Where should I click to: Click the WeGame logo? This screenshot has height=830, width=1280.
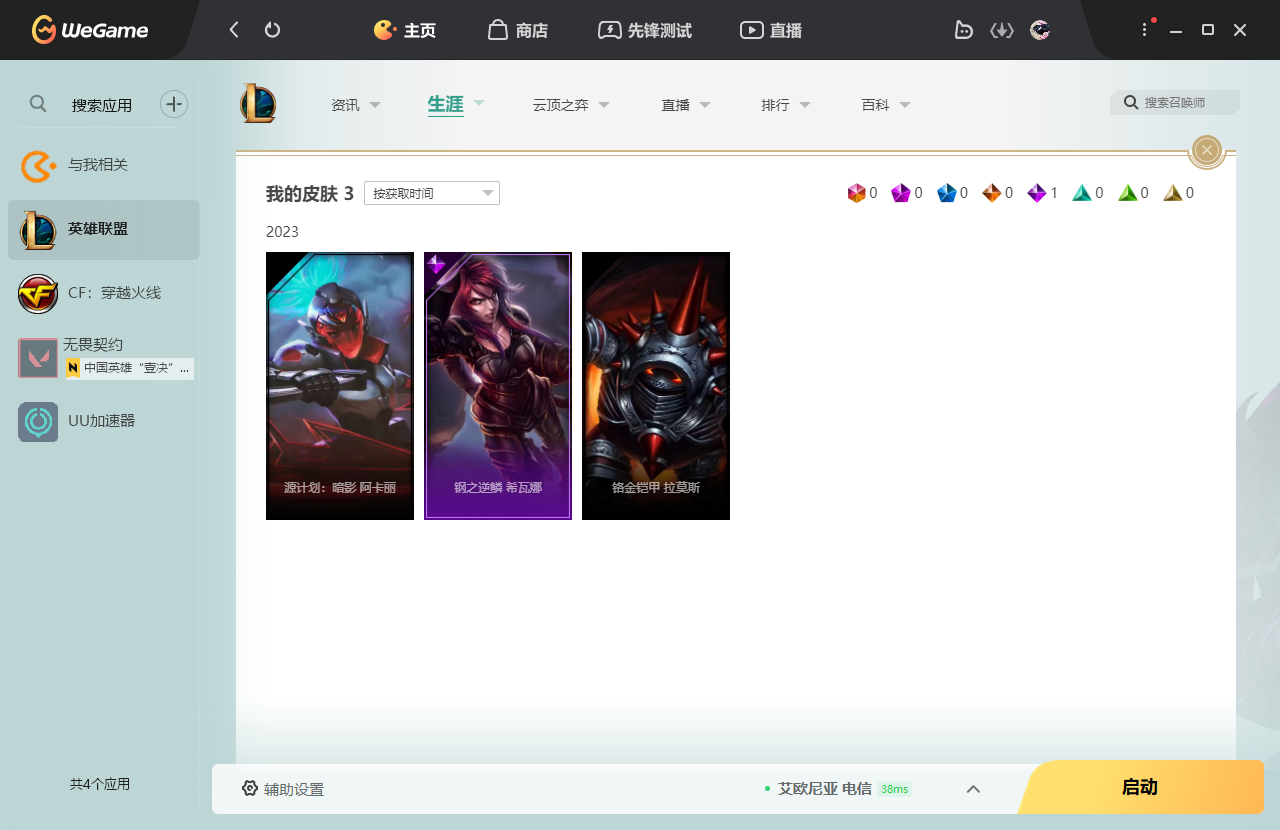pyautogui.click(x=89, y=30)
